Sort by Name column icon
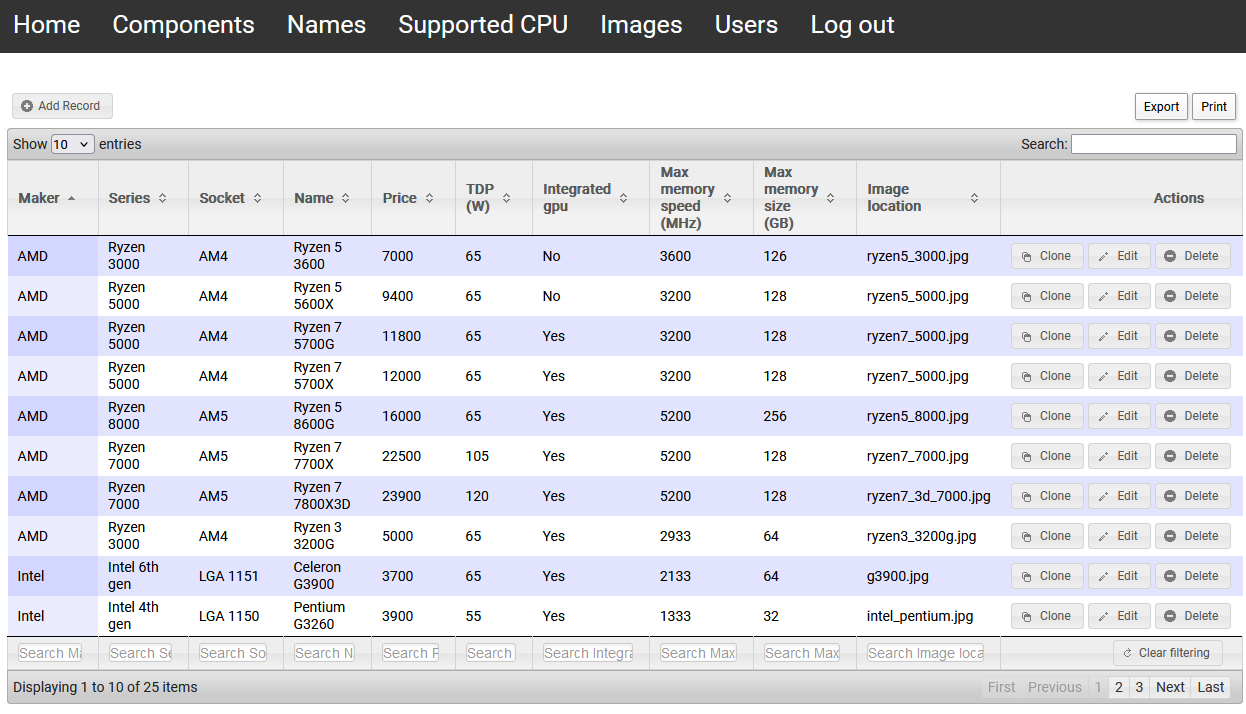This screenshot has width=1246, height=714. pos(345,198)
